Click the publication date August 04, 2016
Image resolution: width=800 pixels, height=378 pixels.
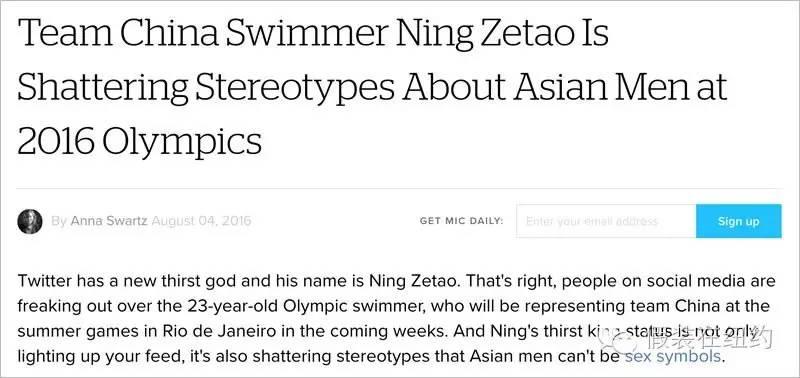point(202,221)
